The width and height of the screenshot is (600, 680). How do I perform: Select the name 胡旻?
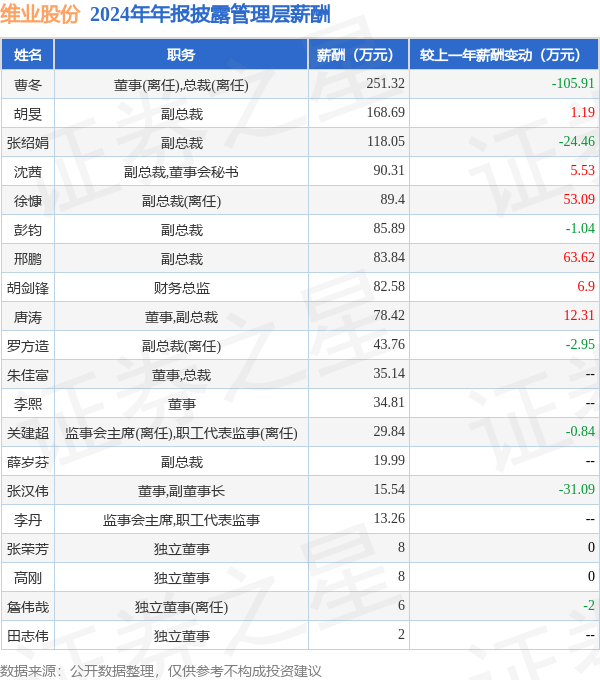click(x=28, y=114)
